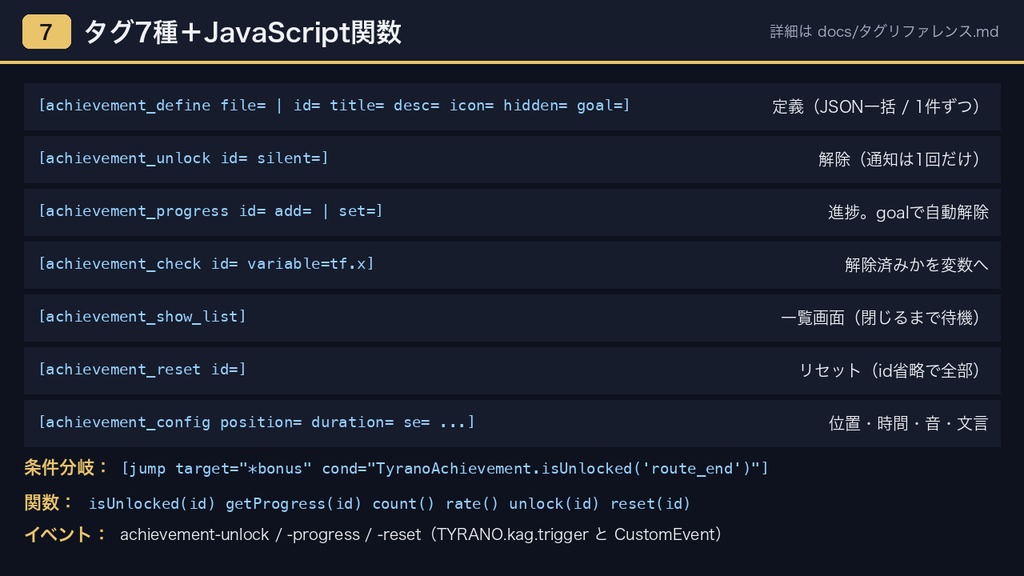Click the "イベント：" label
1024x576 pixels.
pyautogui.click(x=66, y=534)
